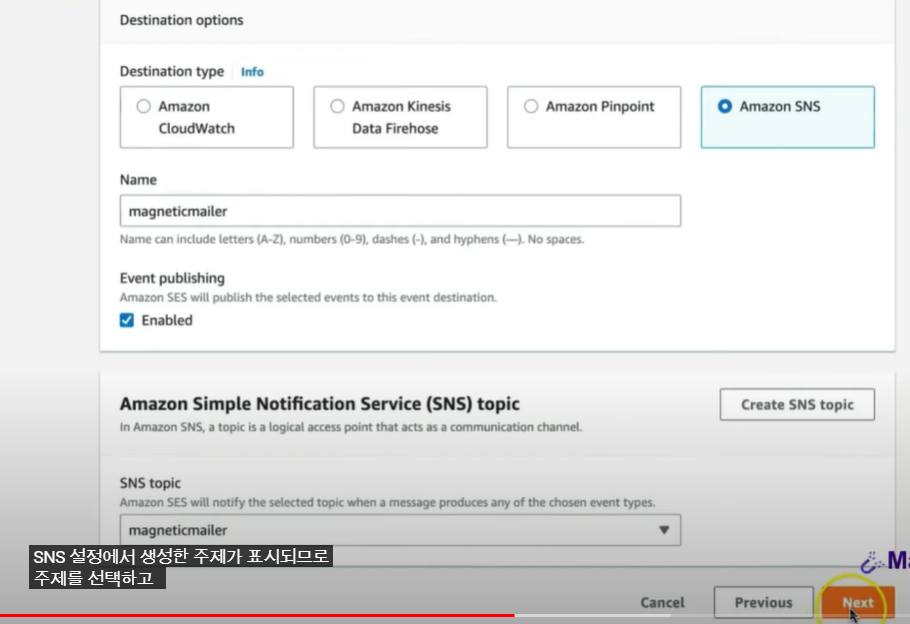The width and height of the screenshot is (910, 624).
Task: Select the Amazon CloudWatch destination type
Action: (207, 117)
